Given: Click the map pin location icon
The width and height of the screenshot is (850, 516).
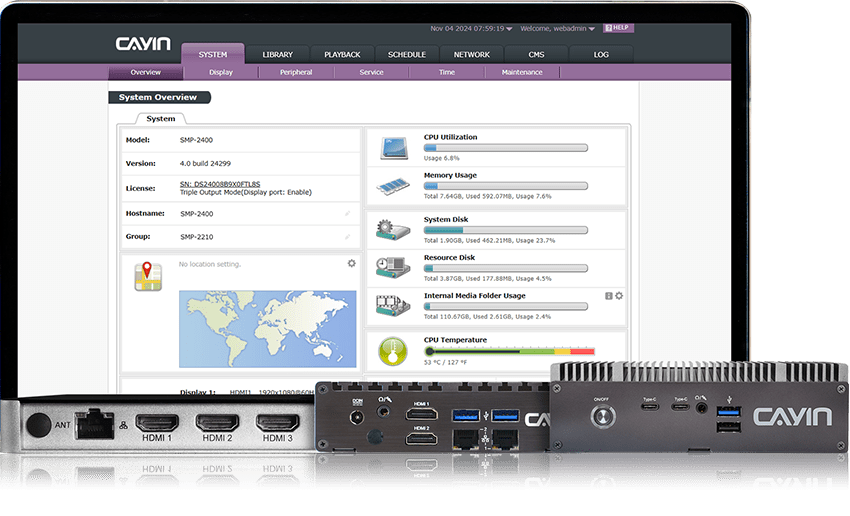Looking at the screenshot, I should [149, 276].
